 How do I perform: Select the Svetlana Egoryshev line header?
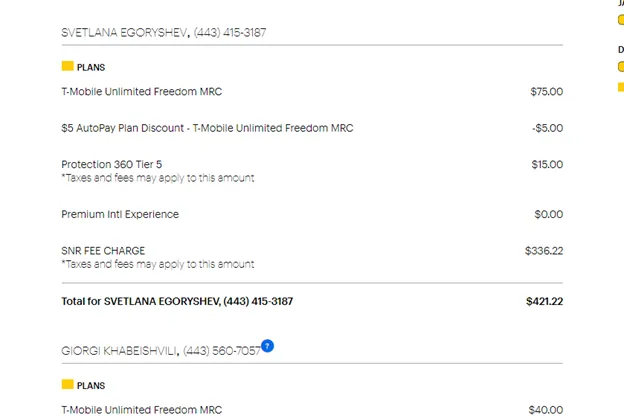[164, 33]
